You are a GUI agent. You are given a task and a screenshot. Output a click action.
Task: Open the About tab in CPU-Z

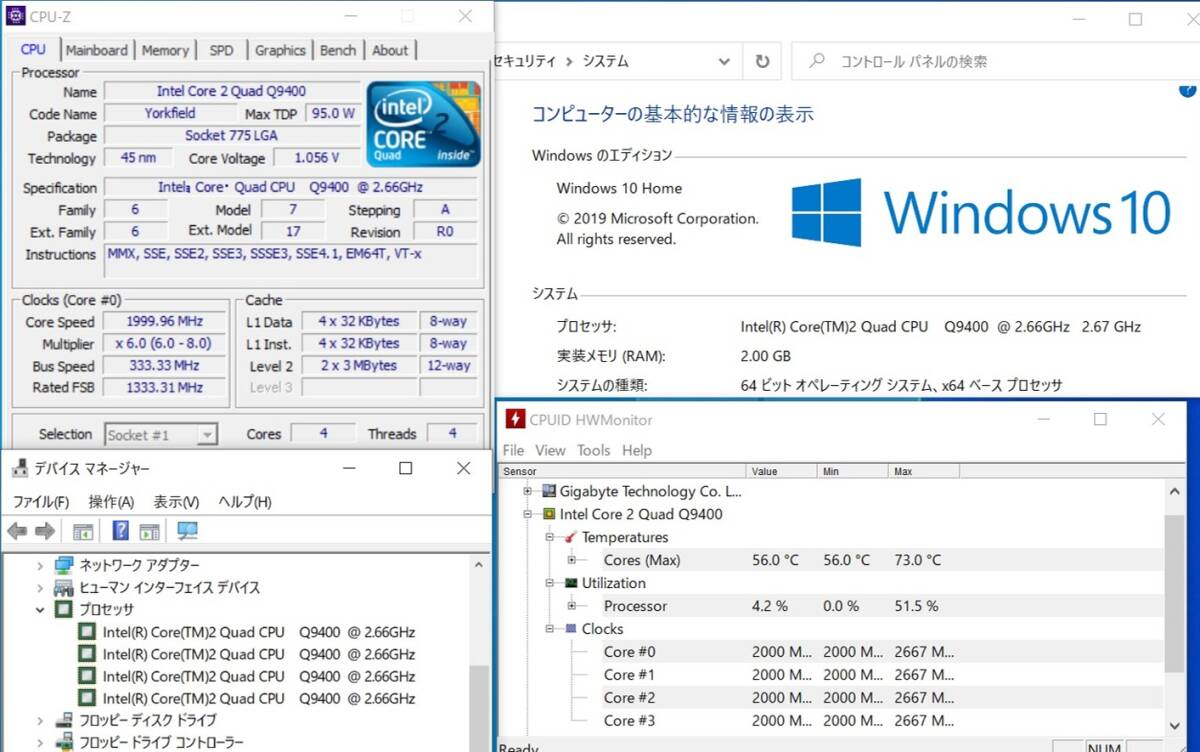tap(390, 50)
